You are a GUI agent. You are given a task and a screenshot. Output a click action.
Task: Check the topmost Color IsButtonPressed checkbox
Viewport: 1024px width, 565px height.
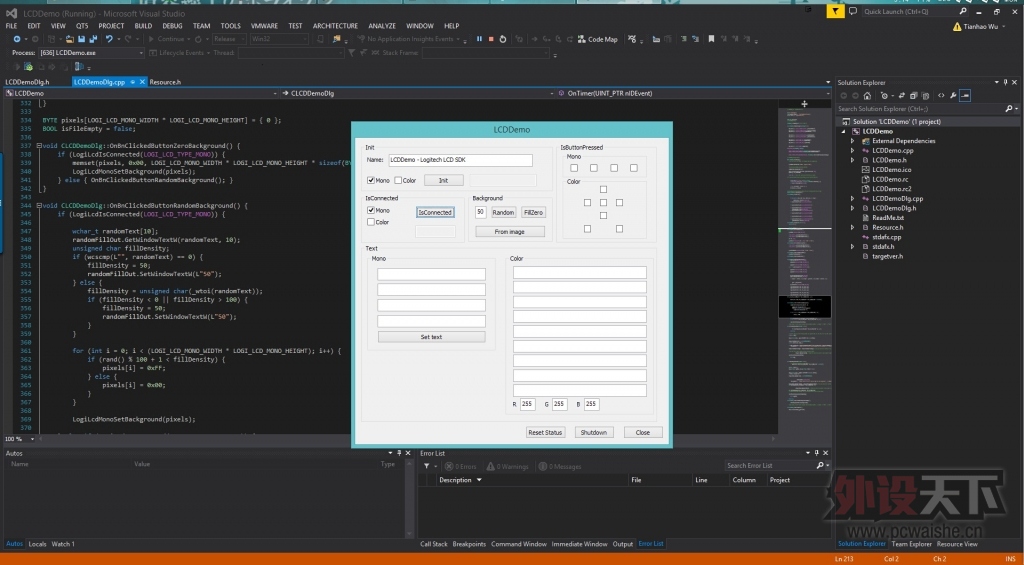[x=603, y=189]
